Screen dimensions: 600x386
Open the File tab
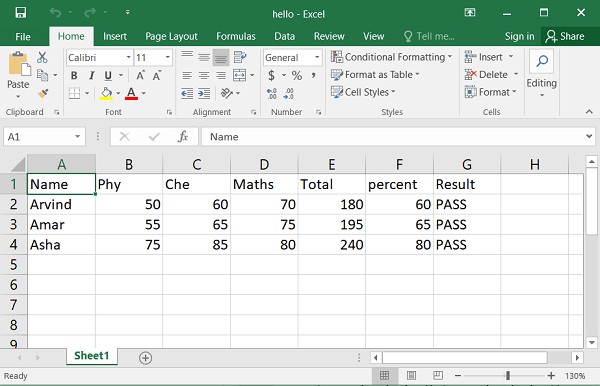[23, 37]
